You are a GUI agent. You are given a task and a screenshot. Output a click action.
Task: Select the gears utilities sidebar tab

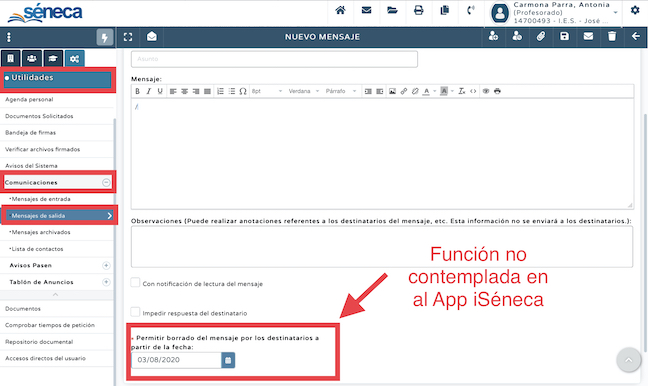pyautogui.click(x=74, y=59)
